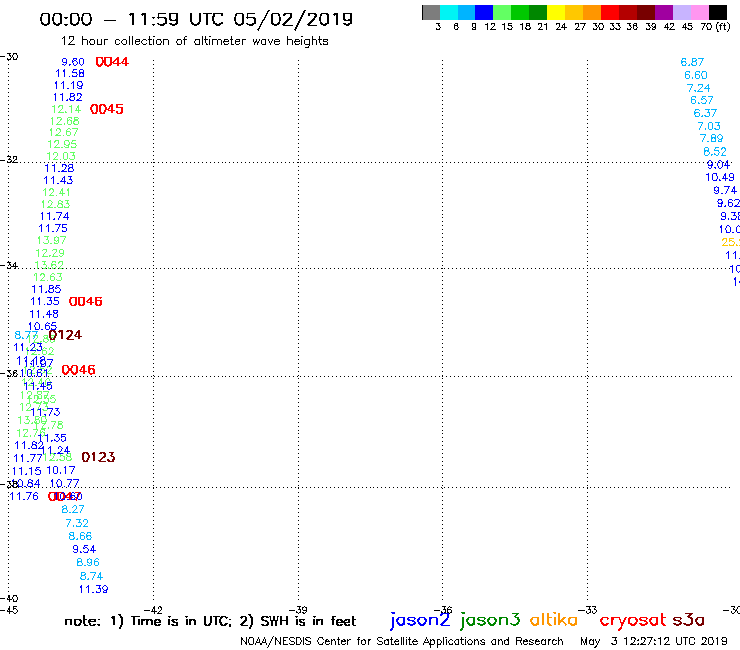Click the blue value 9.54
The image size is (740, 650).
[84, 549]
